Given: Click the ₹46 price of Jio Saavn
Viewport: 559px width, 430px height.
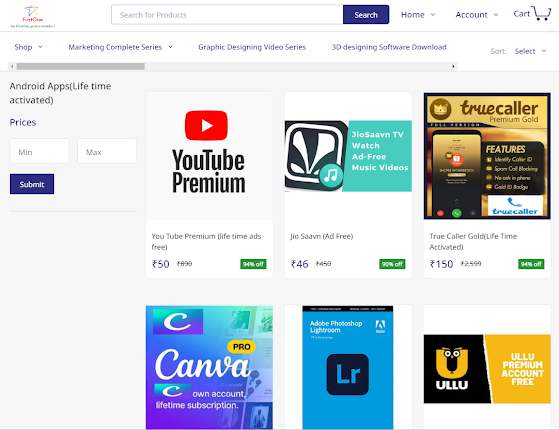Looking at the screenshot, I should click(299, 264).
